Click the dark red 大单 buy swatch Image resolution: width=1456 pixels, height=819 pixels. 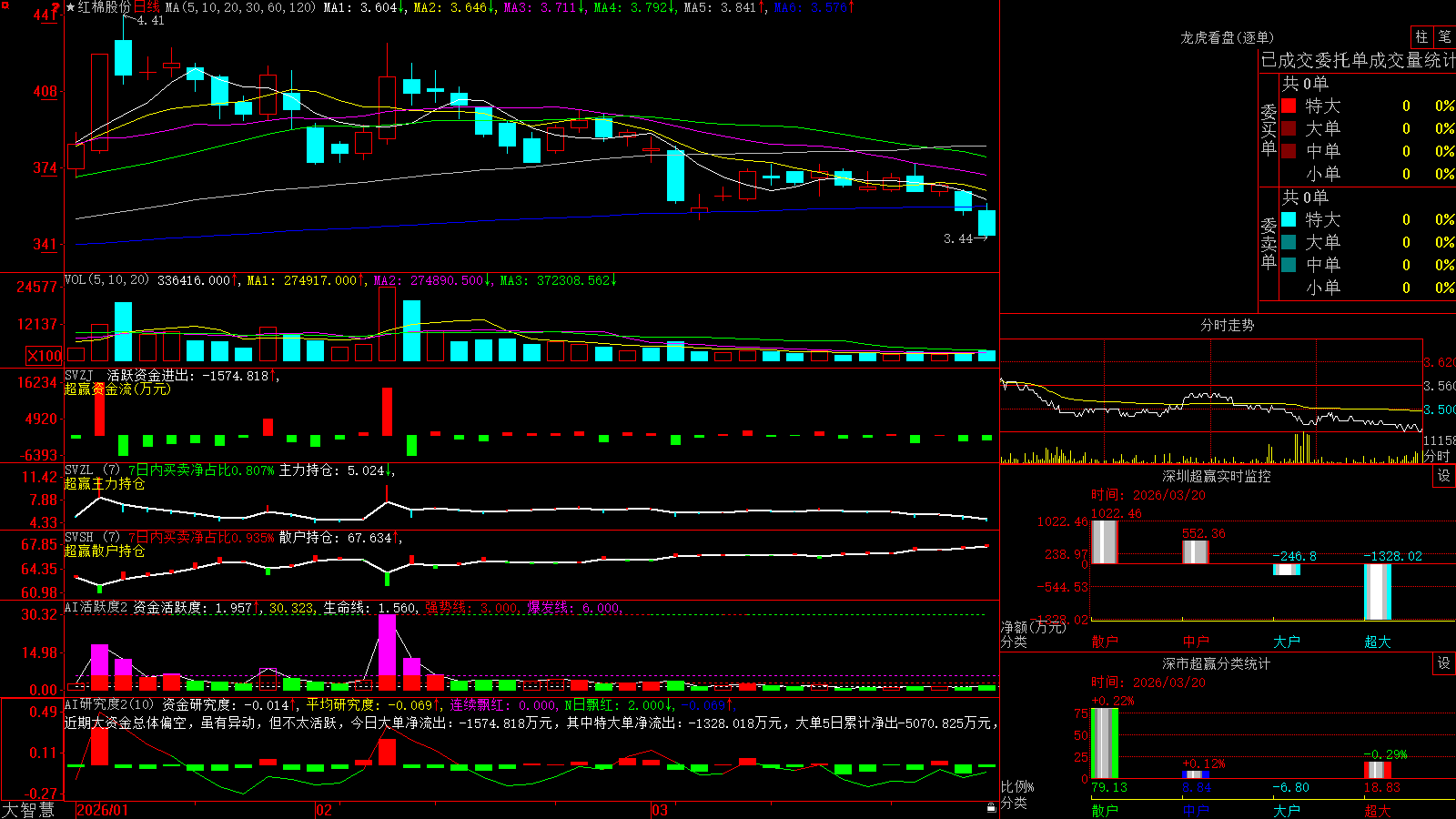pyautogui.click(x=1289, y=128)
